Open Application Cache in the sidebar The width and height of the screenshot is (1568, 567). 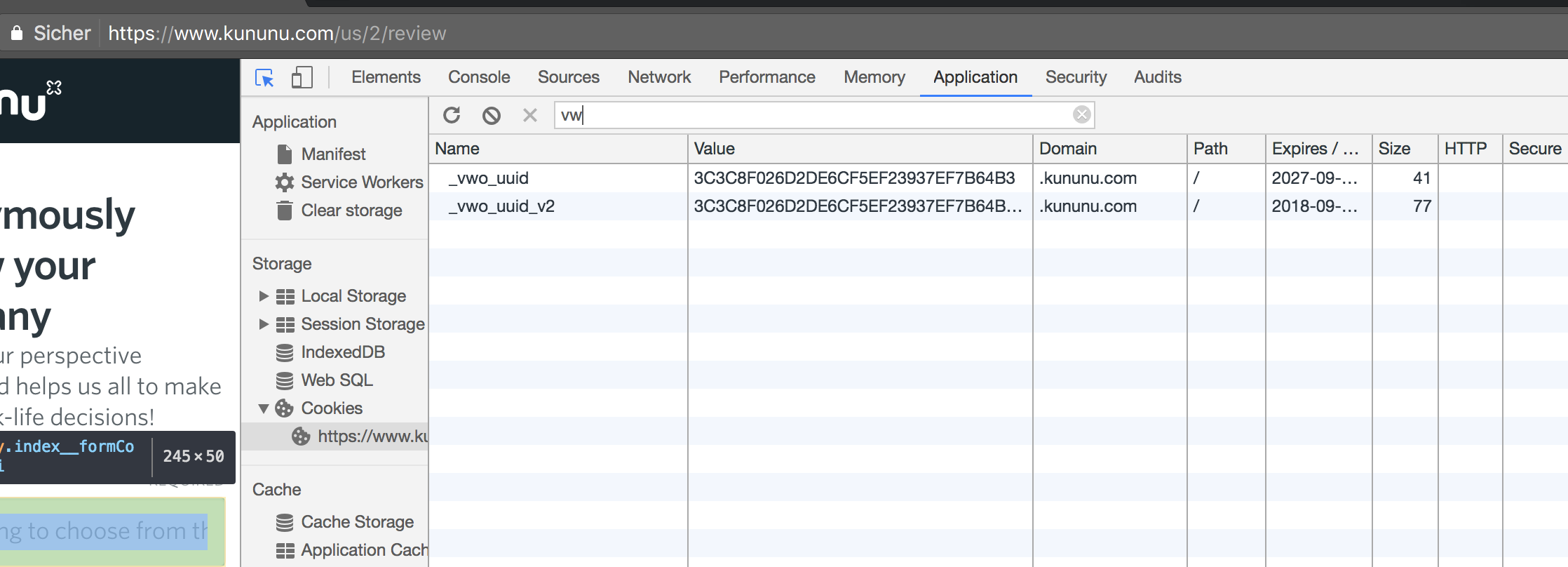(364, 550)
